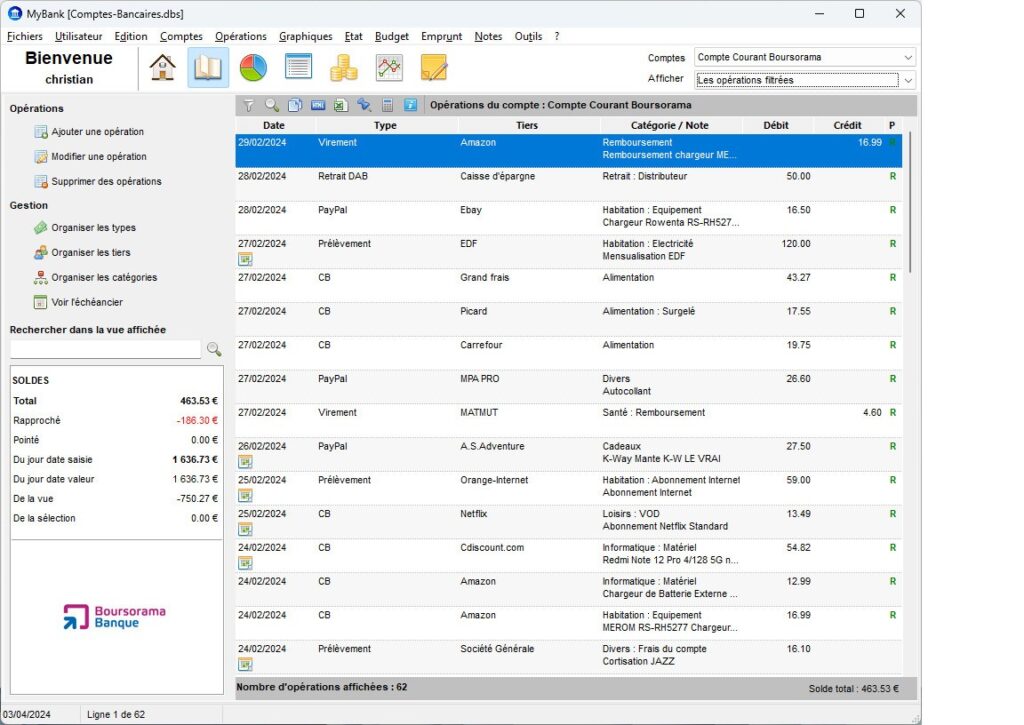
Task: Open the Outils menu
Action: (x=528, y=37)
